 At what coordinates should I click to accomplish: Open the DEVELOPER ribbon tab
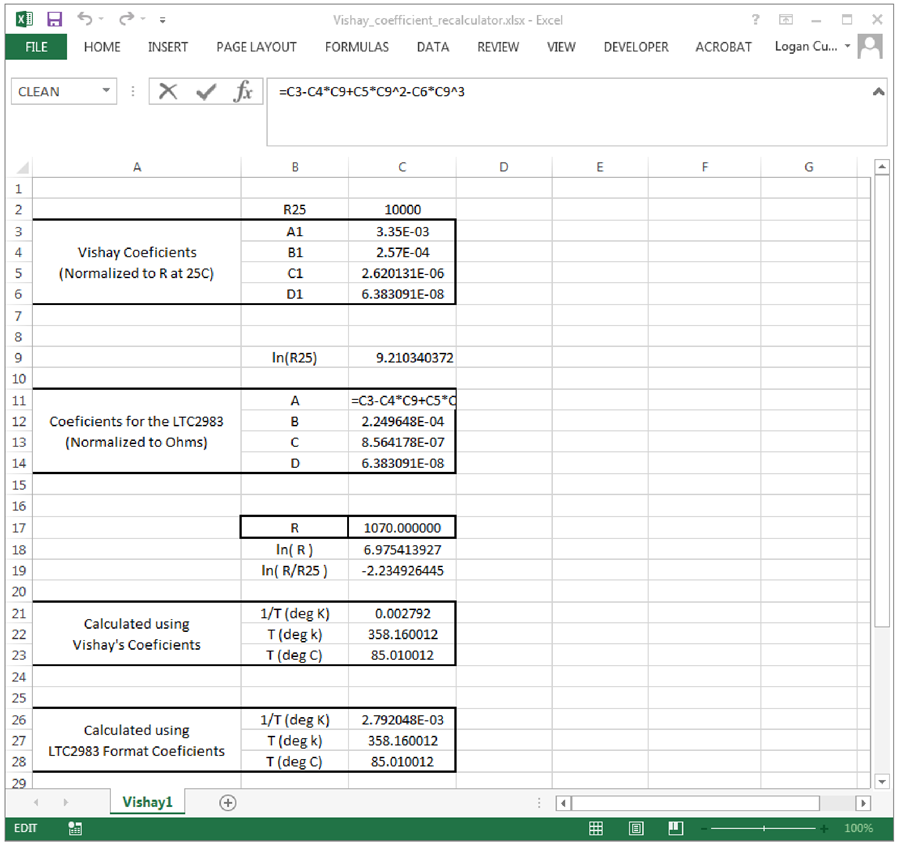(636, 47)
